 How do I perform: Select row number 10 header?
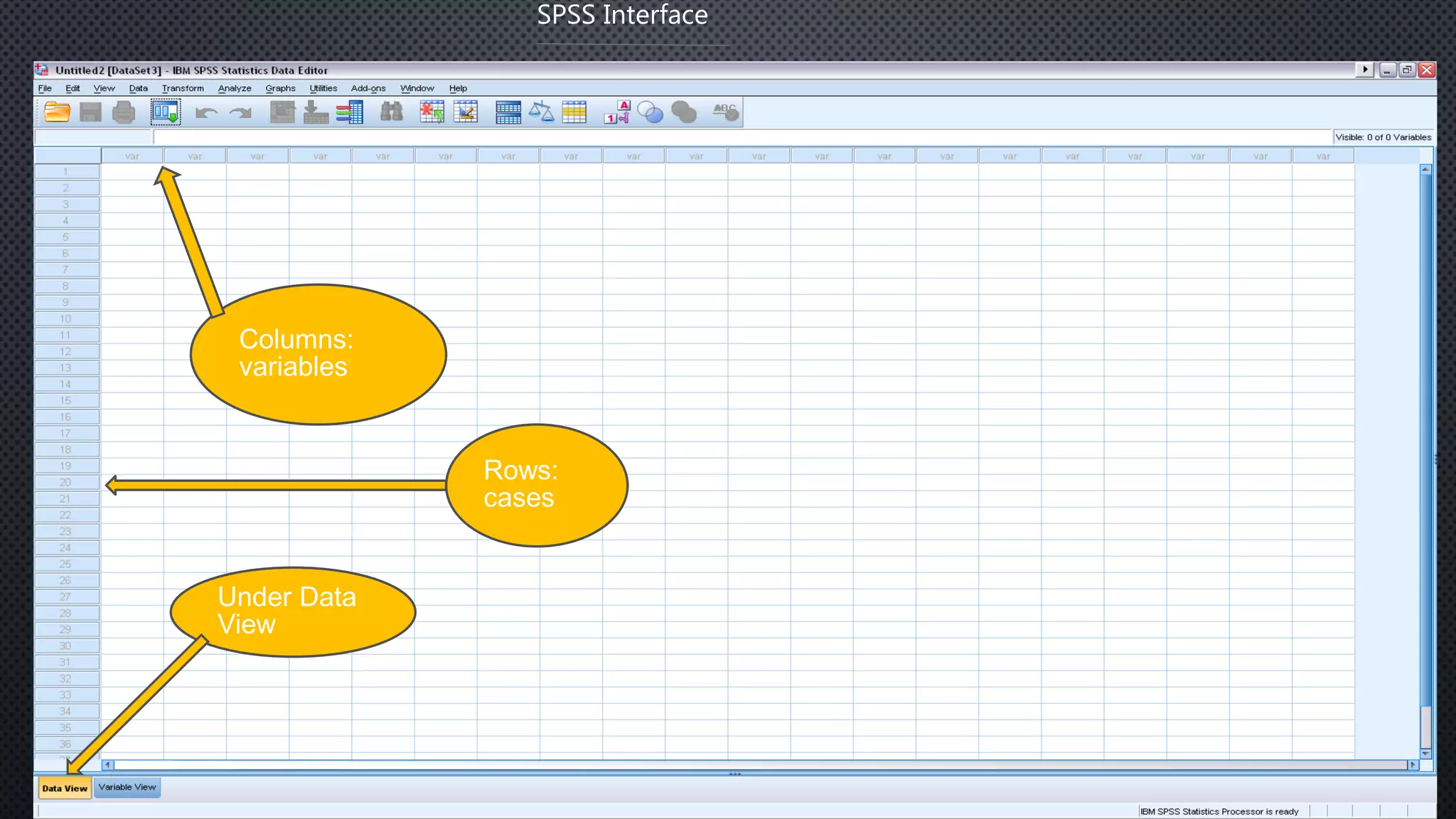(x=67, y=318)
